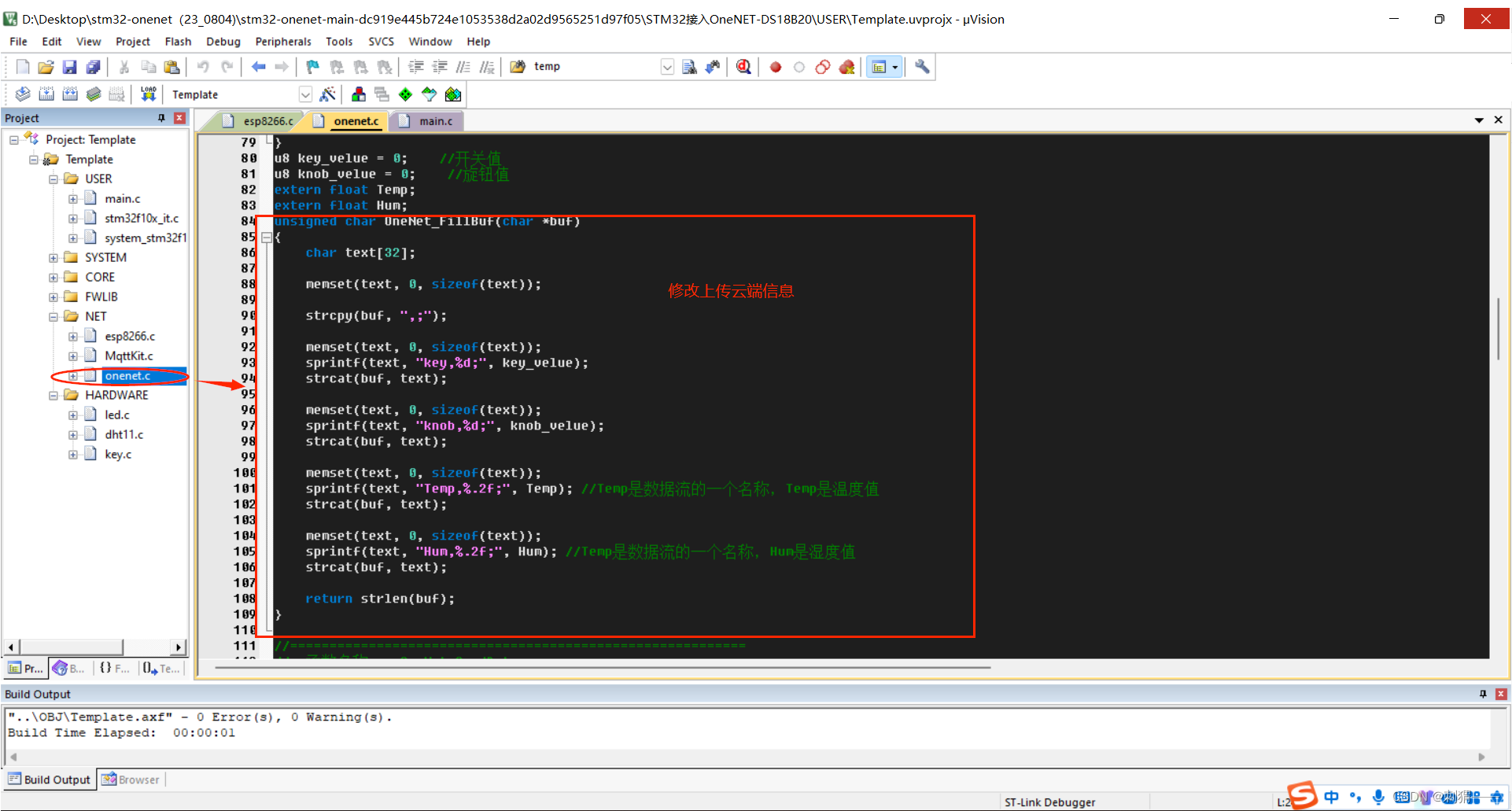Screen dimensions: 1512x811
Task: Switch to Books tab in project panel
Action: 69,669
